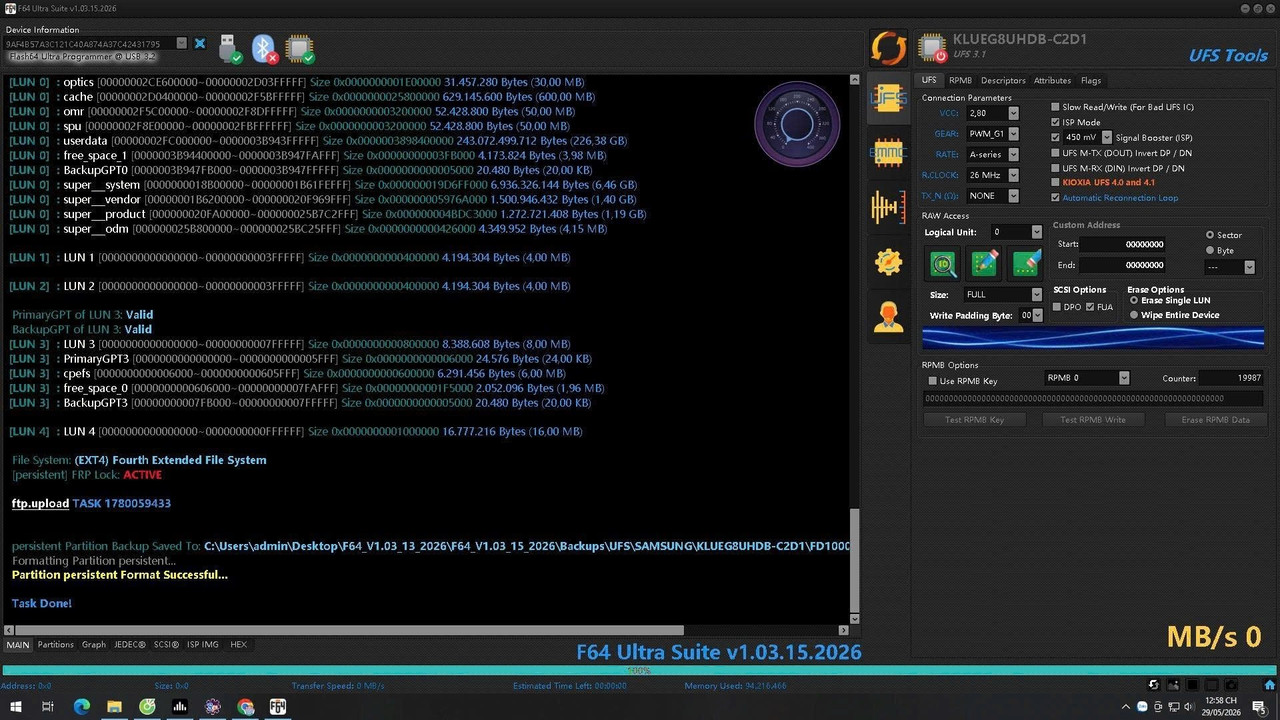
Task: Toggle Automatic Reconnection Loop checkbox
Action: (1056, 198)
